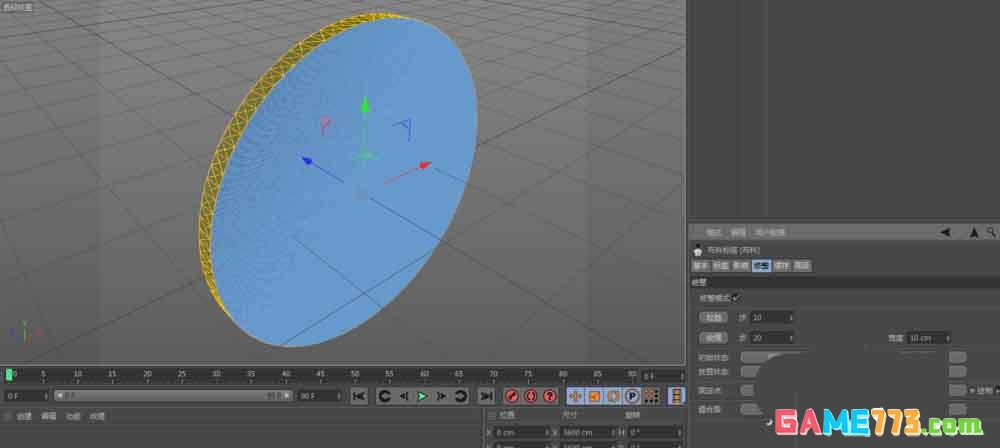Click the current frame field right of ruler
This screenshot has height=448, width=1000.
pos(661,376)
